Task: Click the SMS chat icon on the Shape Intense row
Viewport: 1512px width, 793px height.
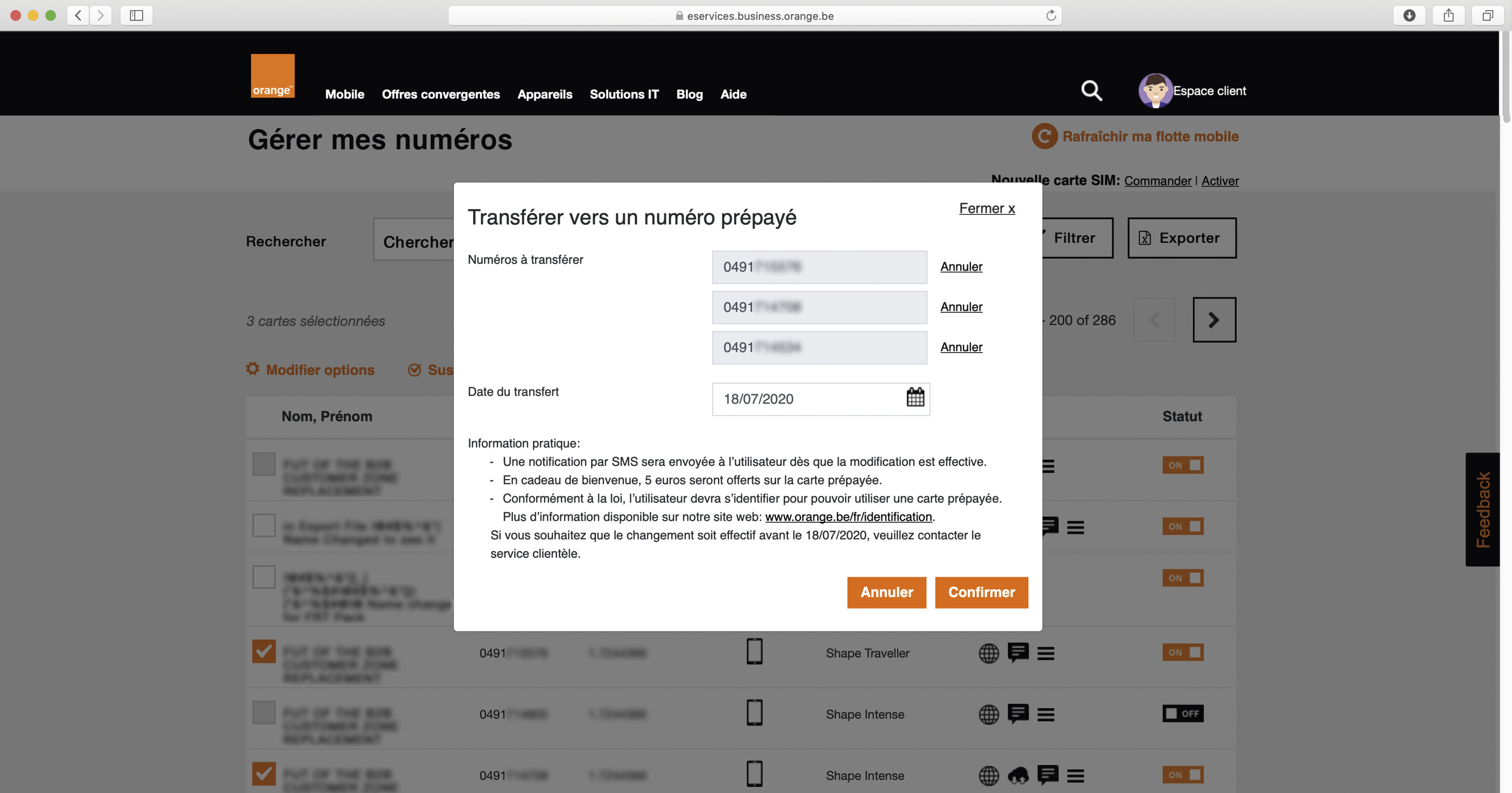Action: pos(1020,714)
